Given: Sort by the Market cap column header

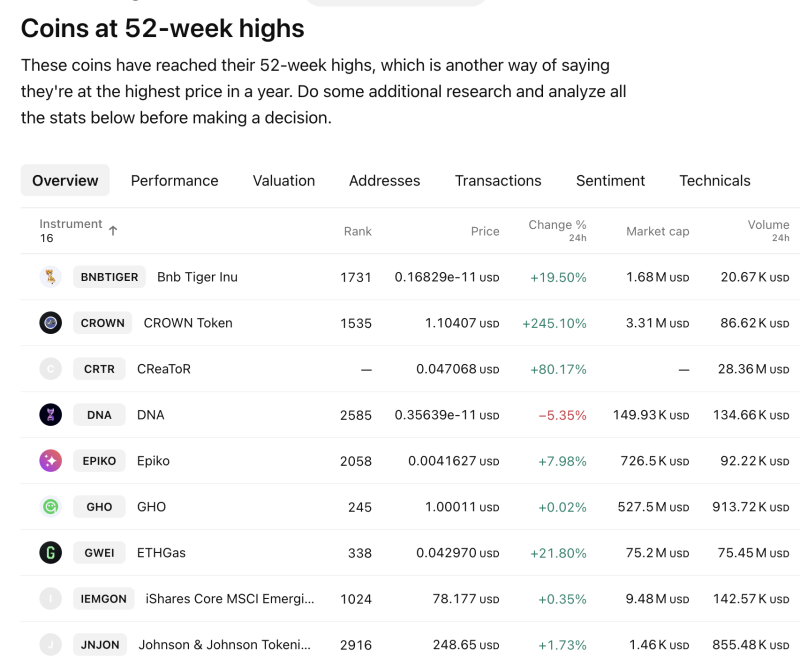Looking at the screenshot, I should coord(659,231).
